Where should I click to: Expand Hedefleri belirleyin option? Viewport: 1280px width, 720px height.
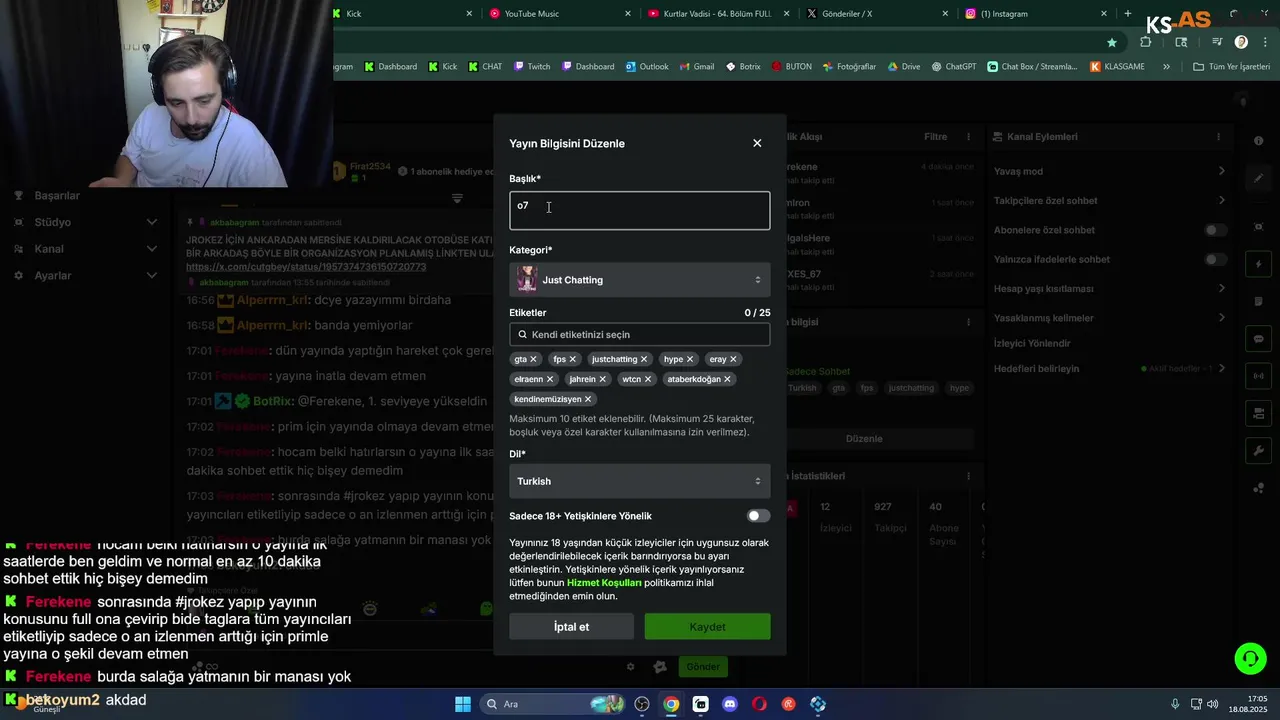(x=1221, y=369)
